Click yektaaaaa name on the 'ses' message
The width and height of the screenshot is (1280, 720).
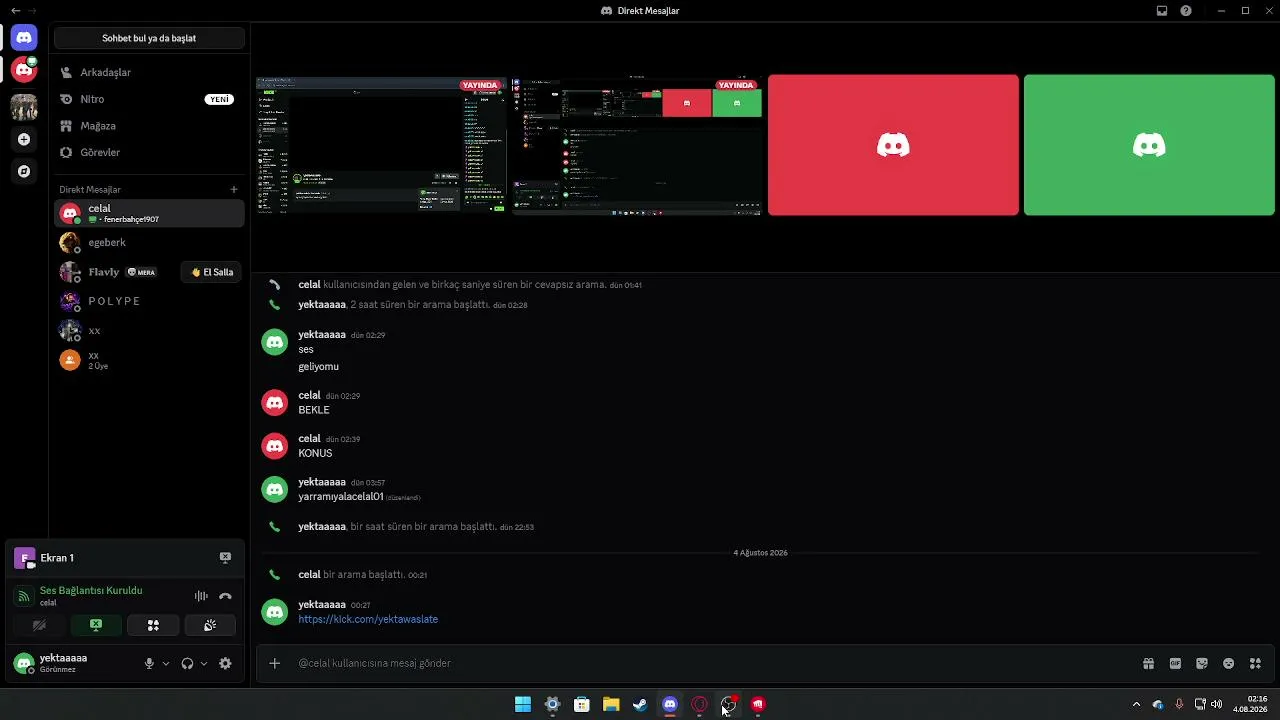tap(322, 334)
